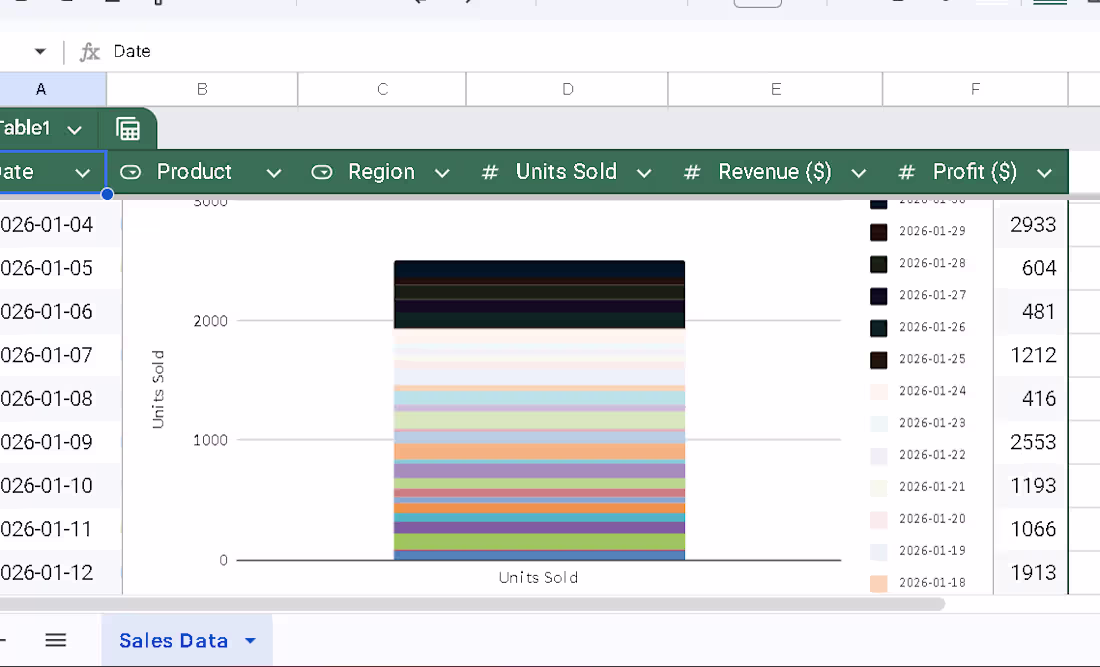This screenshot has height=667, width=1100.
Task: Click the 2026-01-18 legend color swatch
Action: click(x=878, y=583)
